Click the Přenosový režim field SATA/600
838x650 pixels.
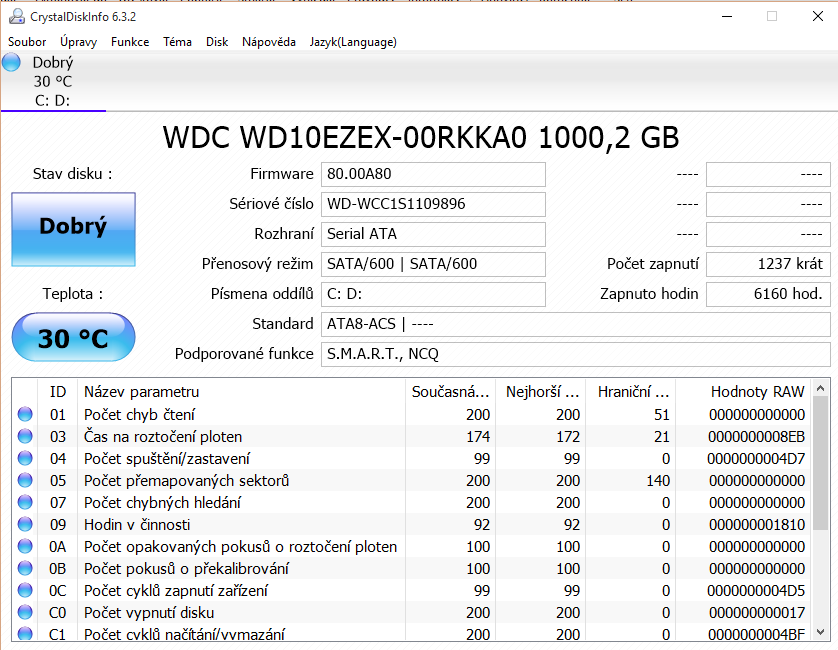[x=433, y=264]
